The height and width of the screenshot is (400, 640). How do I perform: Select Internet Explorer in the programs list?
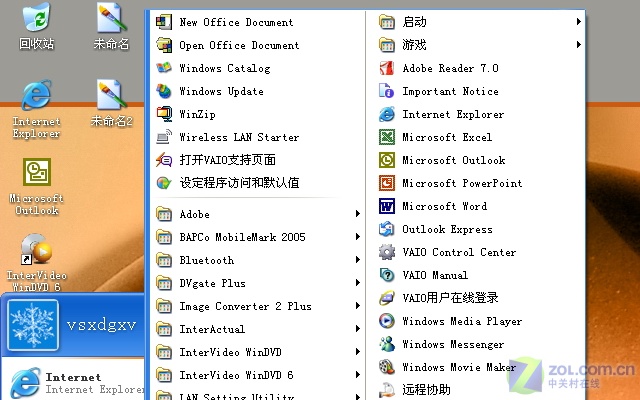(476, 114)
